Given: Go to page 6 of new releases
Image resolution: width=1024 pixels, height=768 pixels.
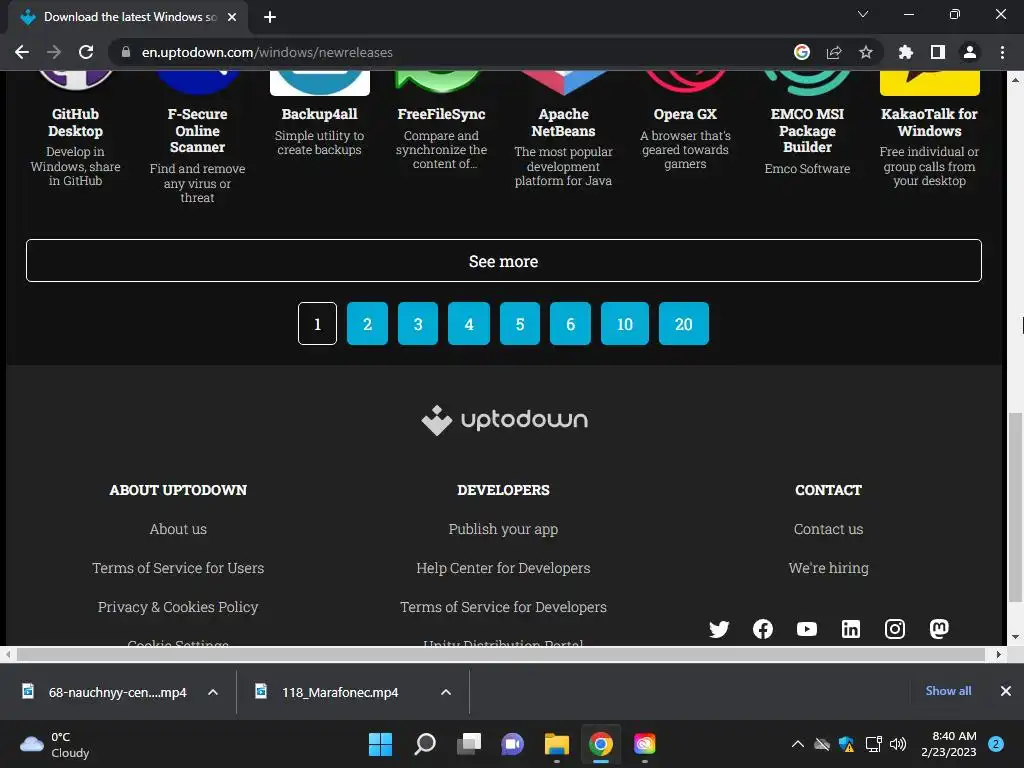Looking at the screenshot, I should (x=570, y=323).
